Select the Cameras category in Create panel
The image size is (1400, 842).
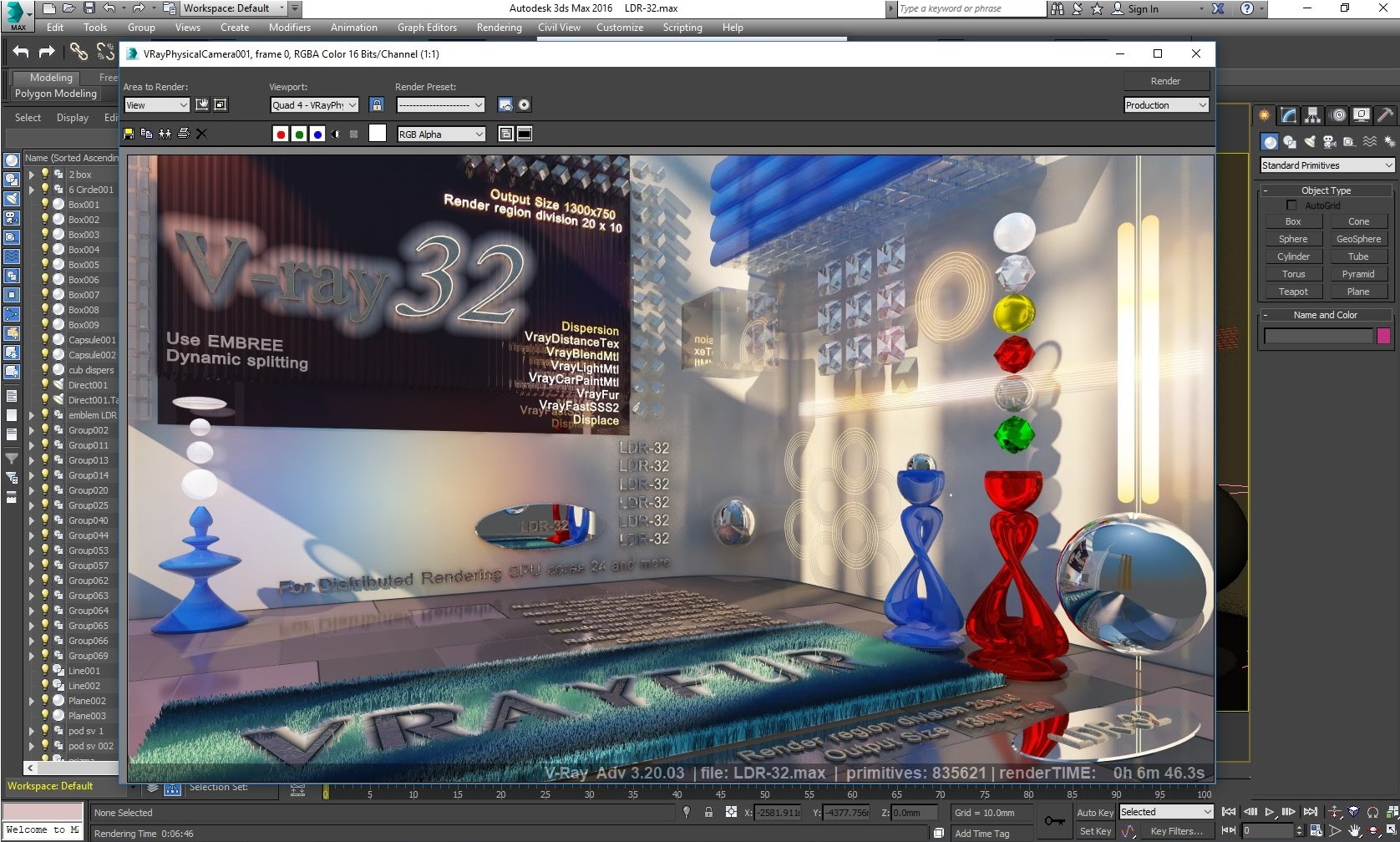(1330, 142)
